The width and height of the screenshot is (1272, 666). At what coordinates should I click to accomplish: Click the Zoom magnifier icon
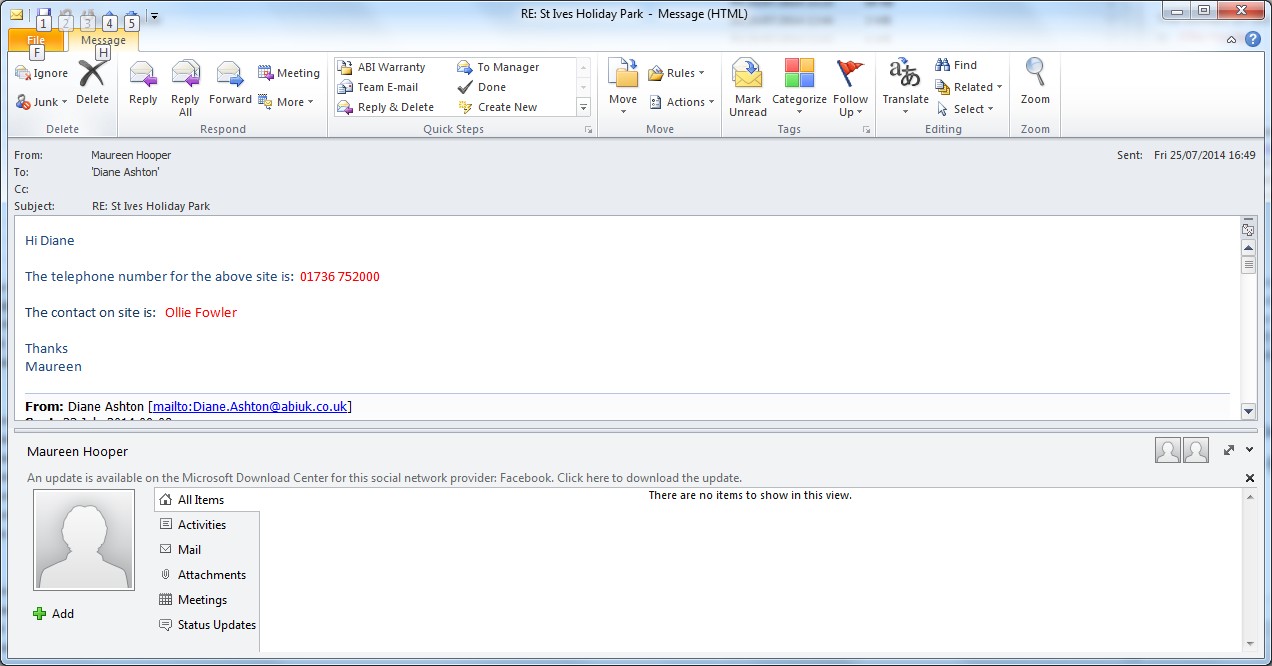pyautogui.click(x=1035, y=83)
